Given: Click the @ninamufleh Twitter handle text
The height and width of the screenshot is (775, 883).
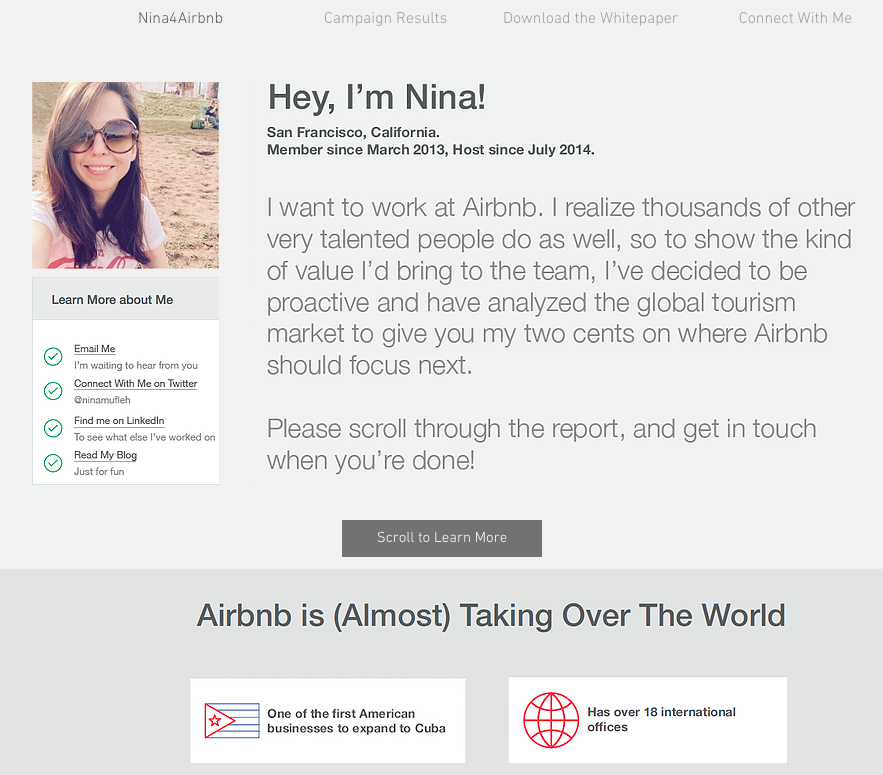Looking at the screenshot, I should click(x=102, y=400).
